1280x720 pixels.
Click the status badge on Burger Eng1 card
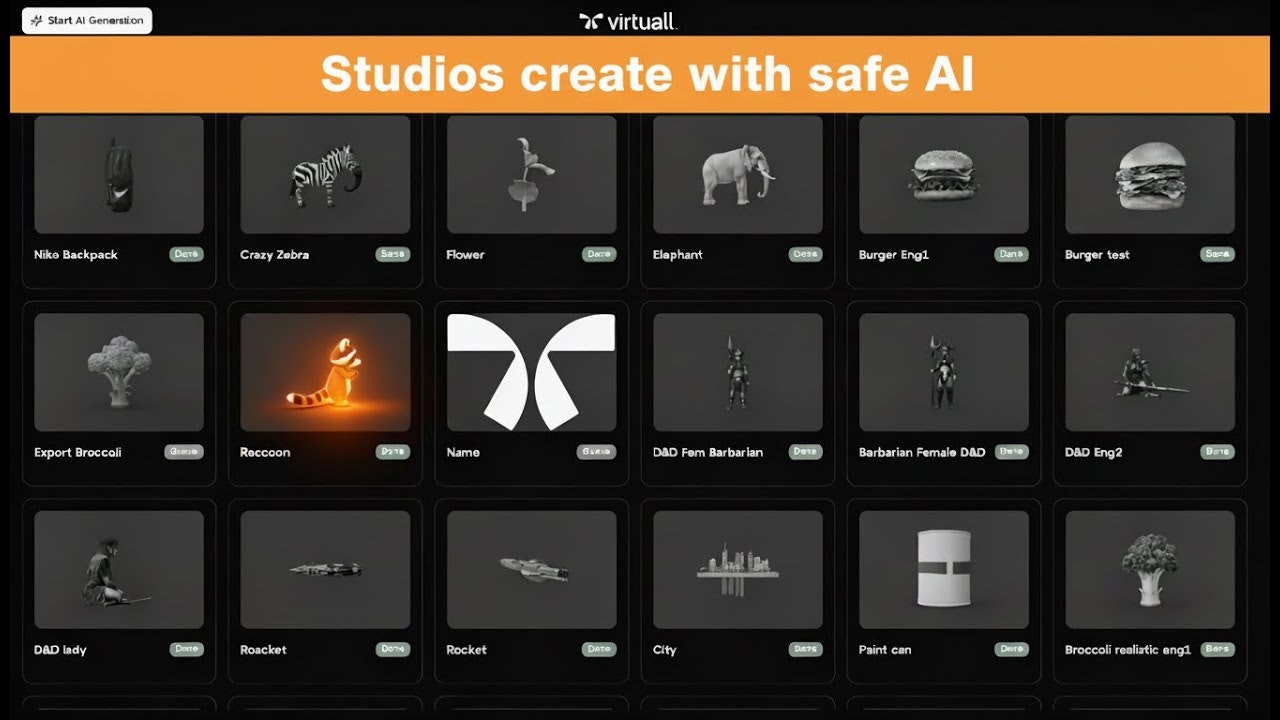pos(1010,254)
